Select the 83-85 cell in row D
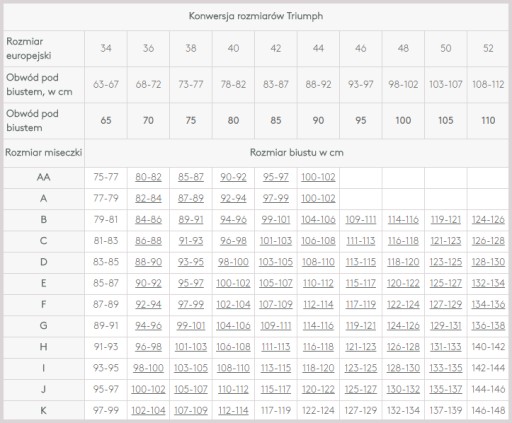The image size is (512, 423). (x=106, y=262)
